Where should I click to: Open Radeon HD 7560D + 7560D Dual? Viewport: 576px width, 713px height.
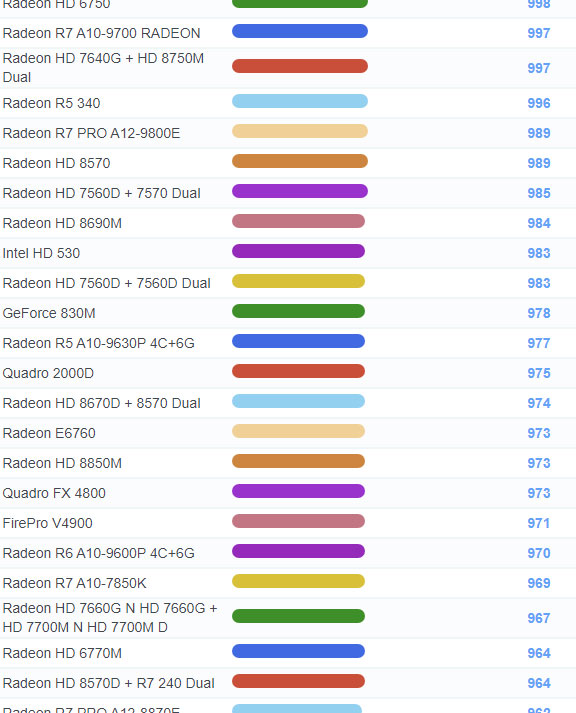(106, 283)
